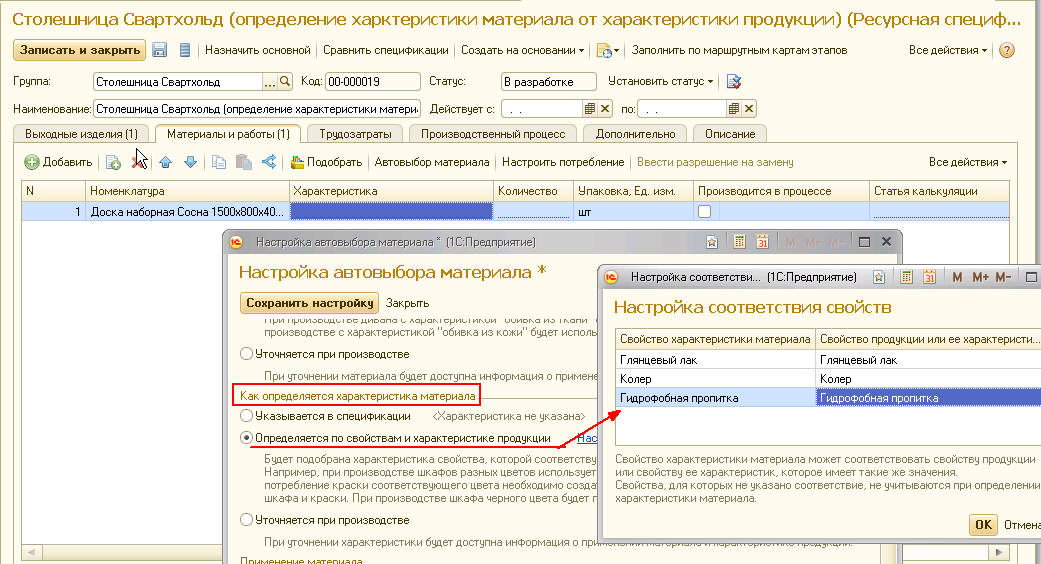
Task: Click status history icon next to Установить статус
Action: pos(734,82)
